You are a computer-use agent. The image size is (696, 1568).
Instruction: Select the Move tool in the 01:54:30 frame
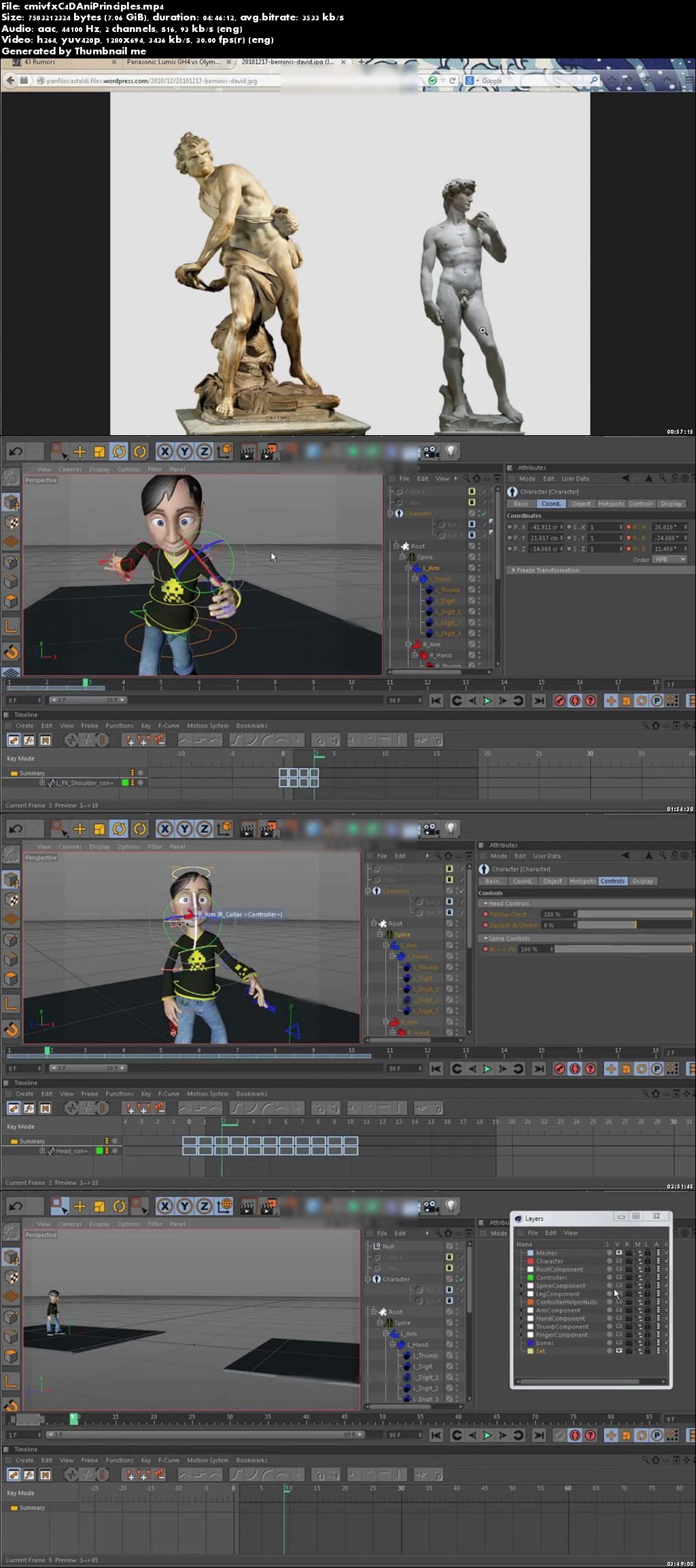80,451
